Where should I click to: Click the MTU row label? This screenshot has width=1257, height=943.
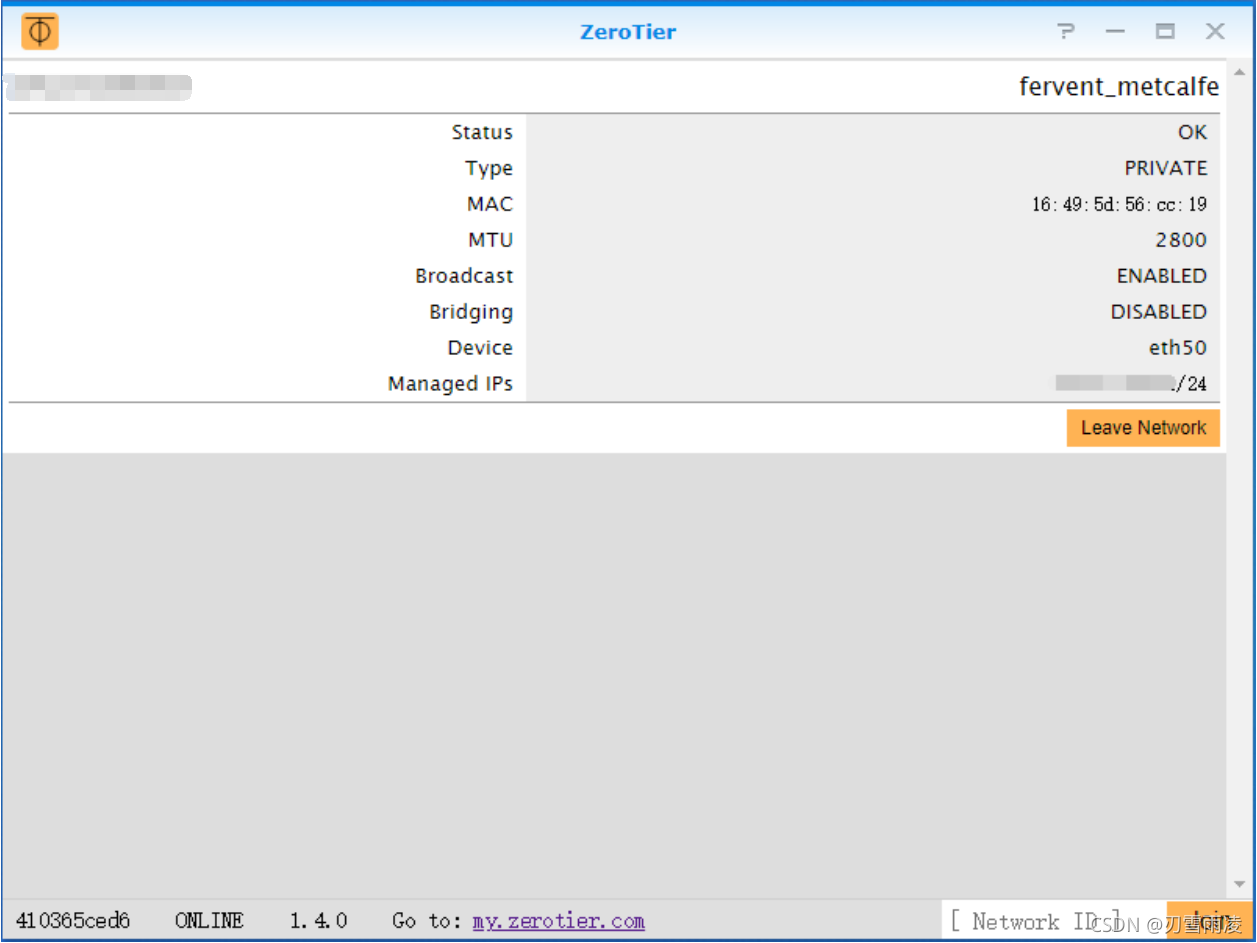click(x=490, y=240)
